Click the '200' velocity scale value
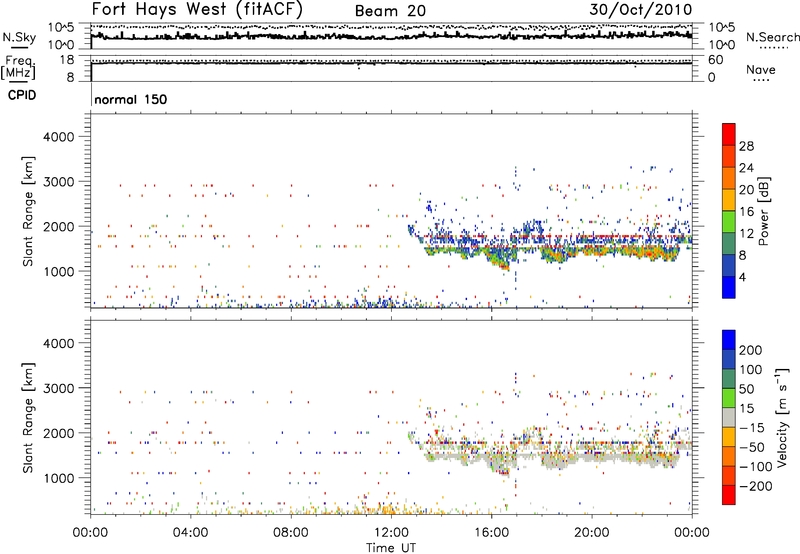 tap(751, 350)
